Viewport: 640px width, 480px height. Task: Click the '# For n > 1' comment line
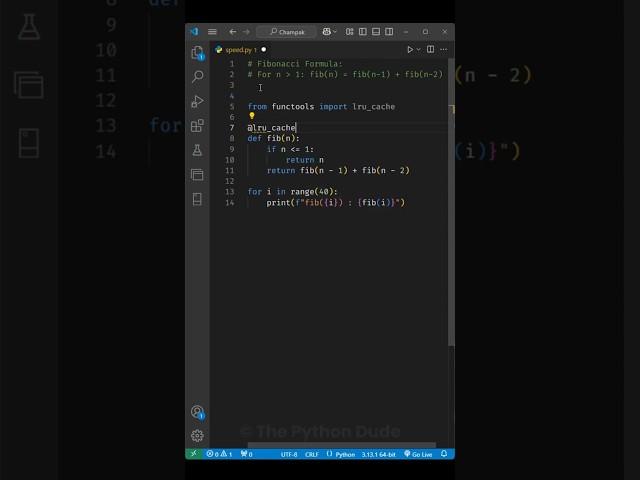(345, 74)
